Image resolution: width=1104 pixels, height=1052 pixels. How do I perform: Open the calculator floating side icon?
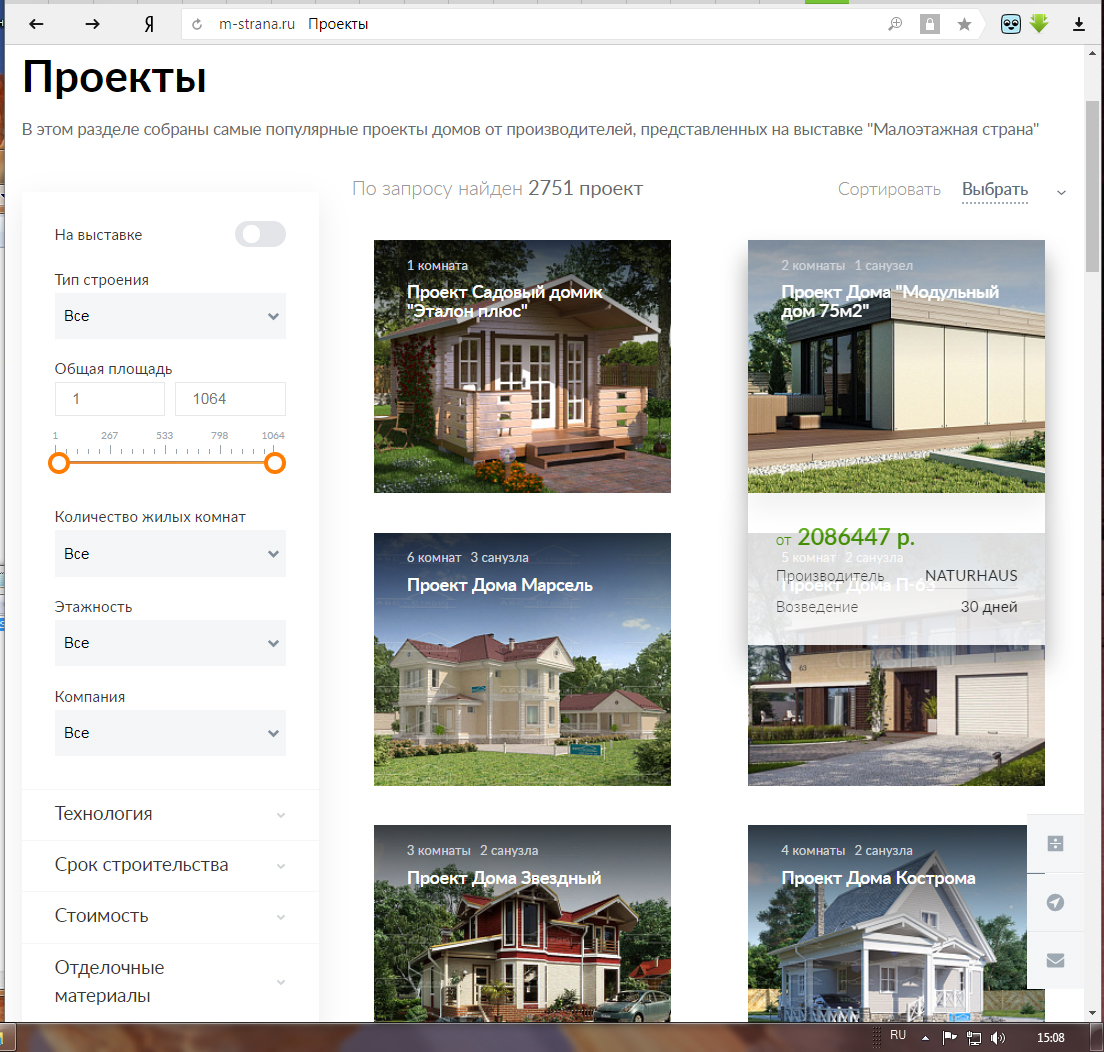pyautogui.click(x=1055, y=844)
